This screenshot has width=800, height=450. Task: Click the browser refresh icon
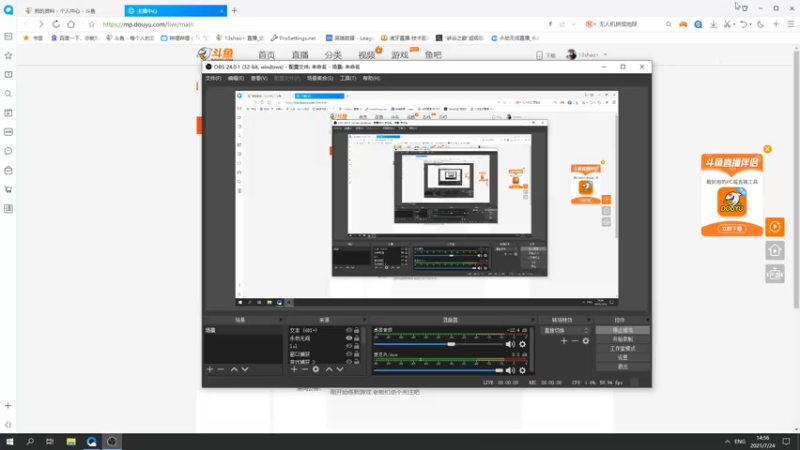[56, 24]
